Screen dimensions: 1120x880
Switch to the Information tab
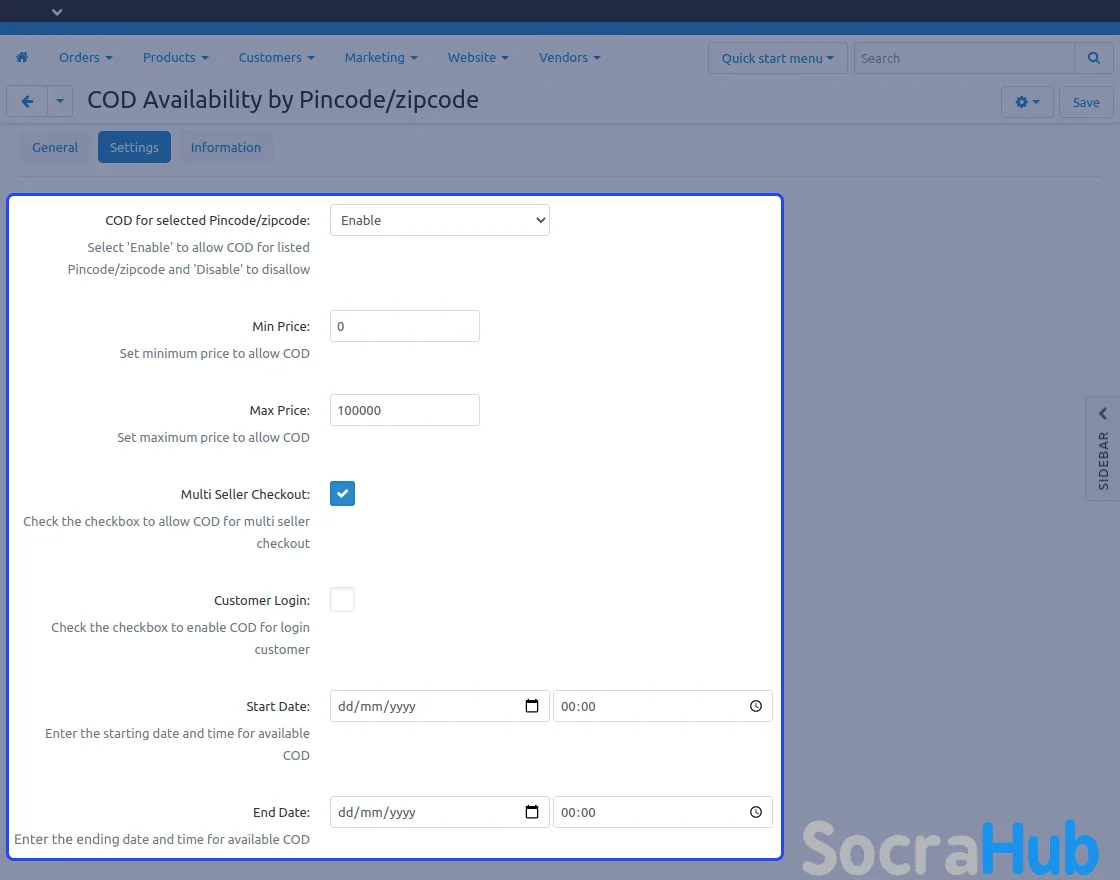click(x=226, y=147)
